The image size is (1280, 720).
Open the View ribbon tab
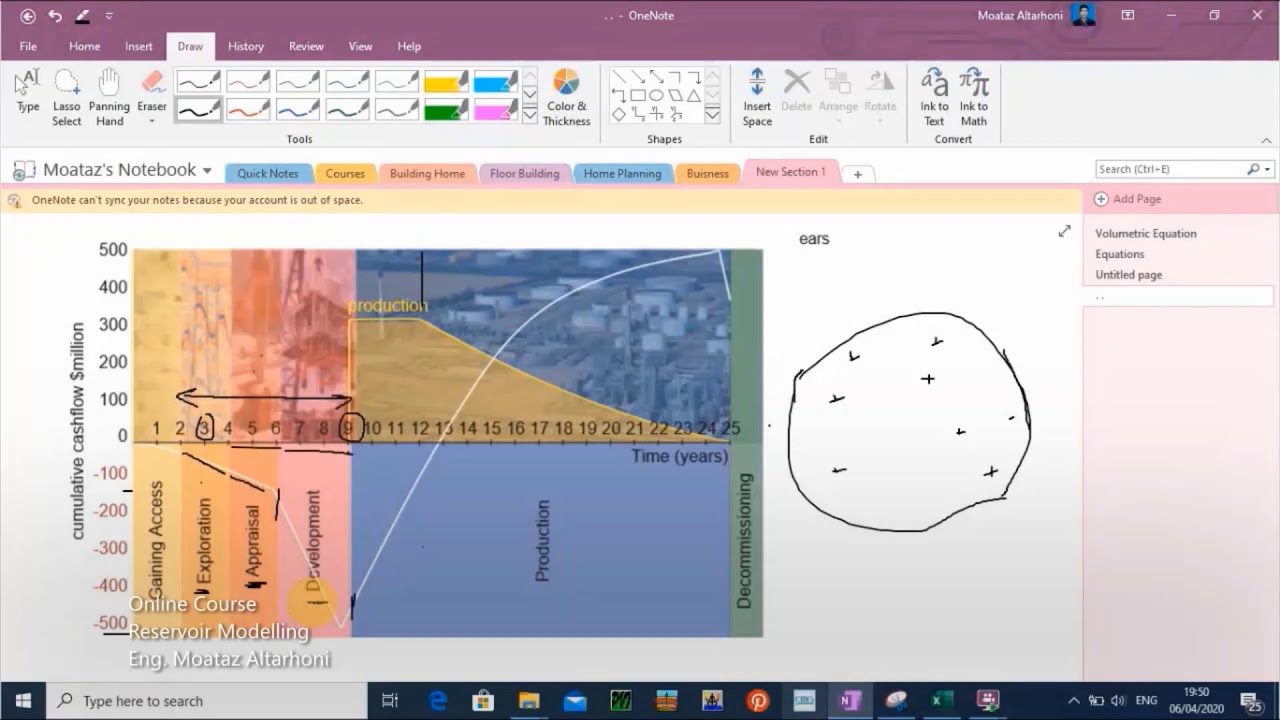(360, 46)
